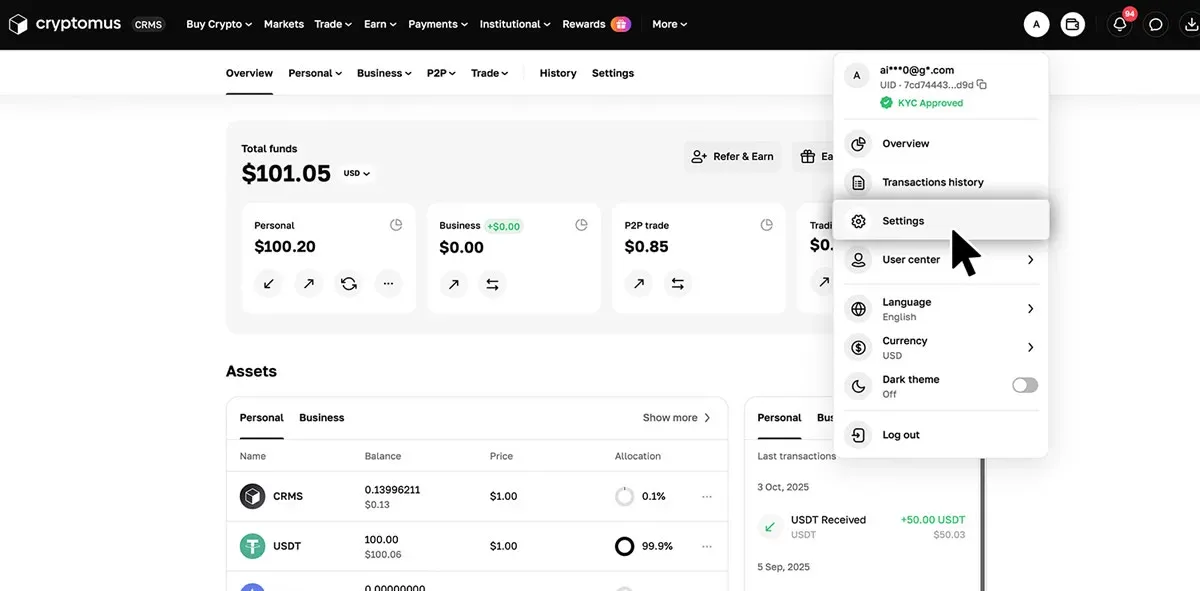
Task: Start a transfer with the Business two-arrows icon
Action: click(x=492, y=283)
